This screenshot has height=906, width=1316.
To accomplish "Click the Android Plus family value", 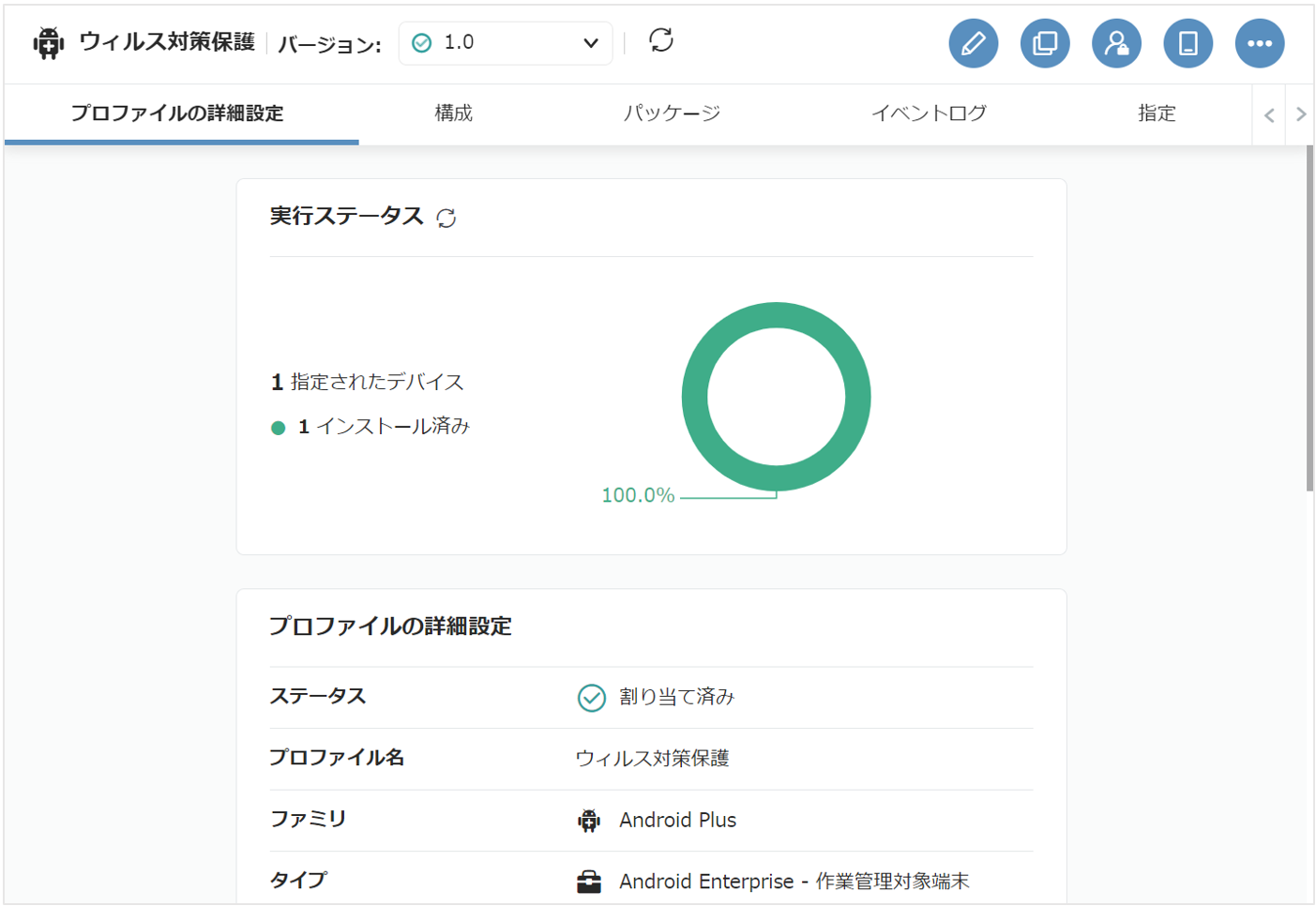I will [678, 821].
